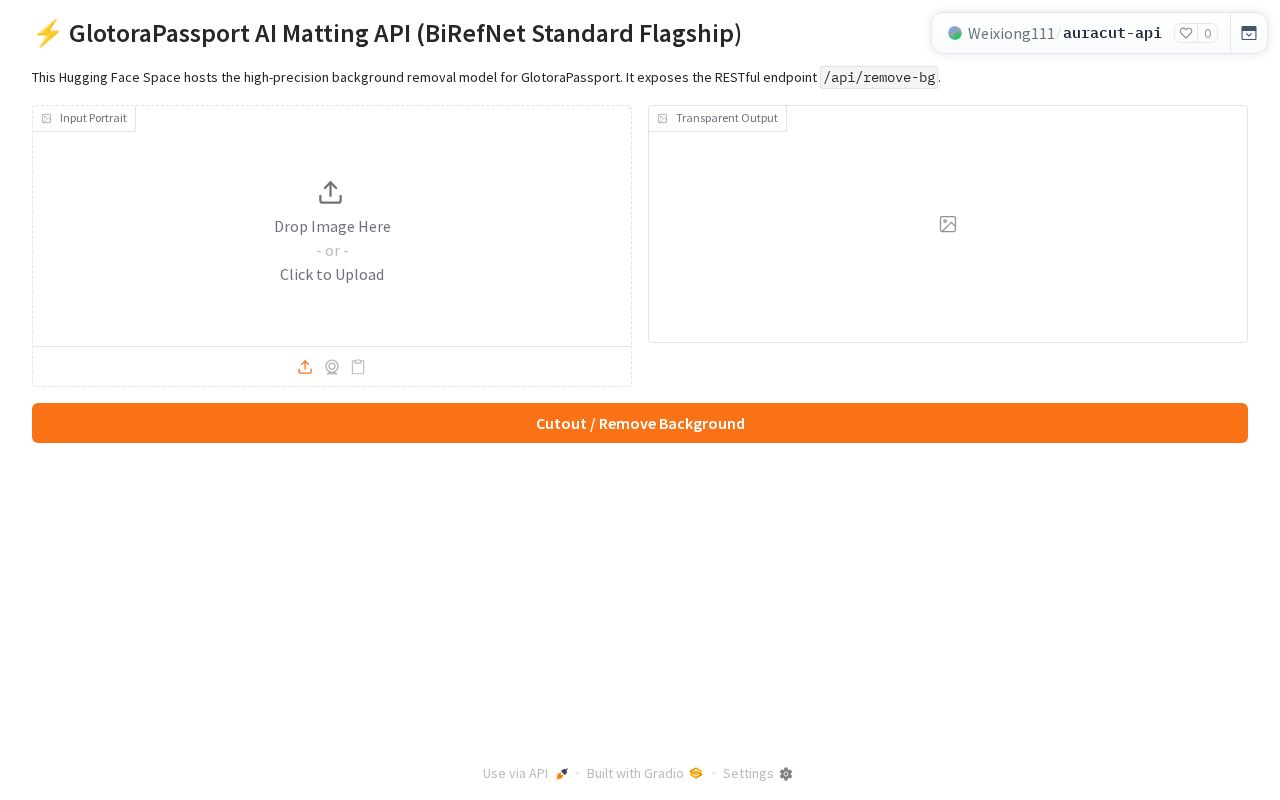Open the auracut-api Space link
Image resolution: width=1280 pixels, height=800 pixels.
1112,33
